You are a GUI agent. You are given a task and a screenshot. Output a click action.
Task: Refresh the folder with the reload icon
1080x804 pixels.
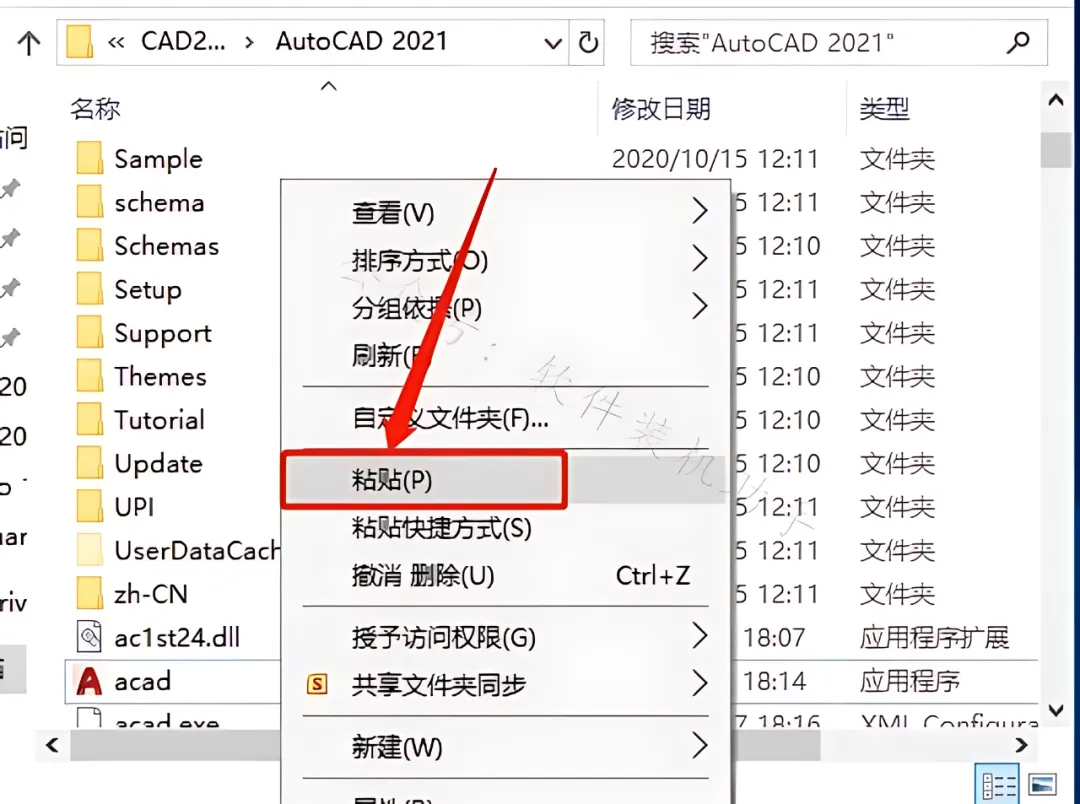tap(588, 43)
